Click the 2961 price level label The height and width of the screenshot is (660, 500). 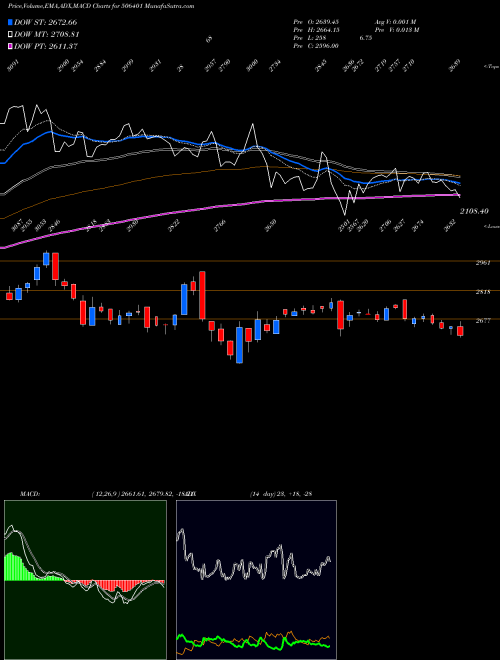(x=483, y=263)
